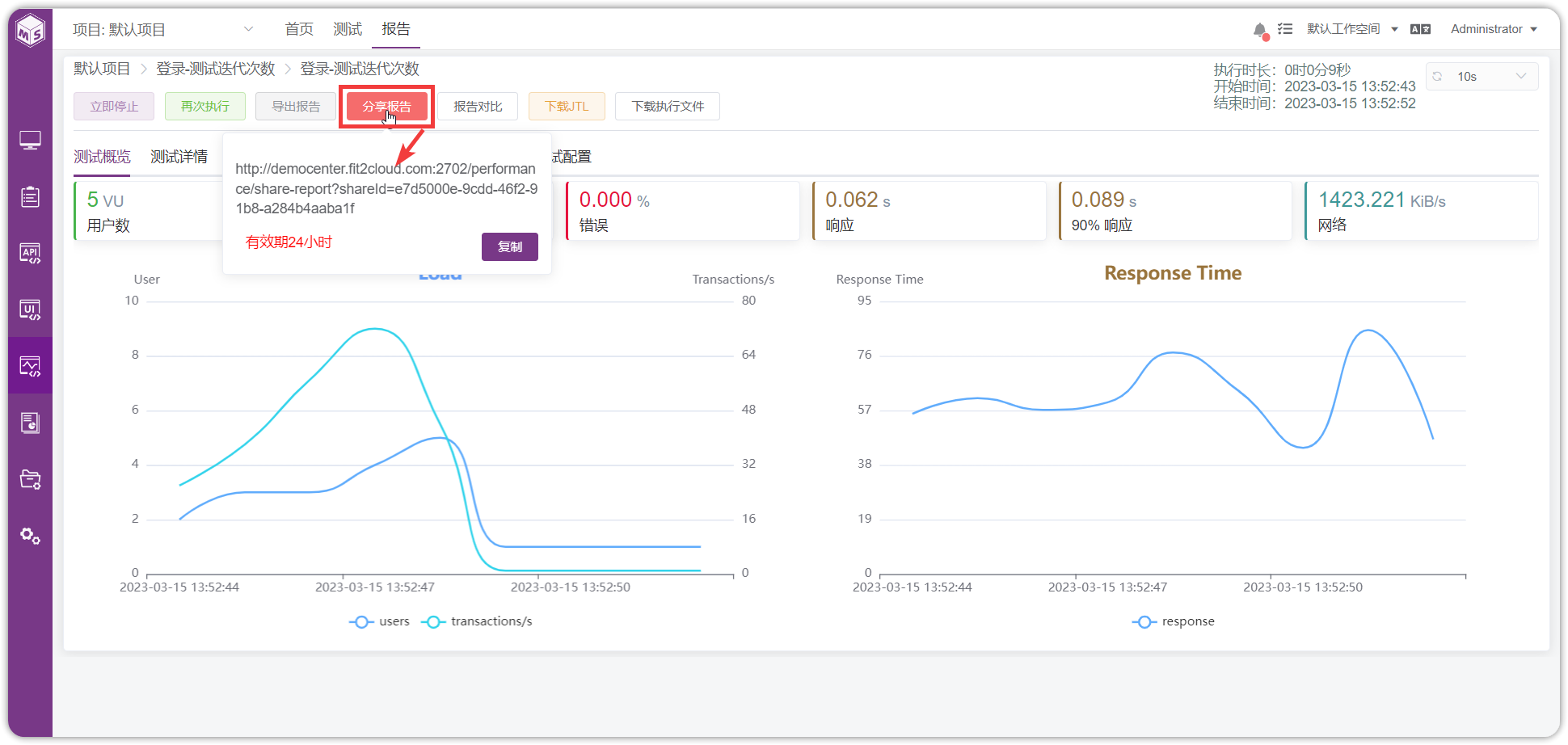Screen dimensions: 1568x745
Task: Expand the 默认项目 project dropdown
Action: click(163, 30)
